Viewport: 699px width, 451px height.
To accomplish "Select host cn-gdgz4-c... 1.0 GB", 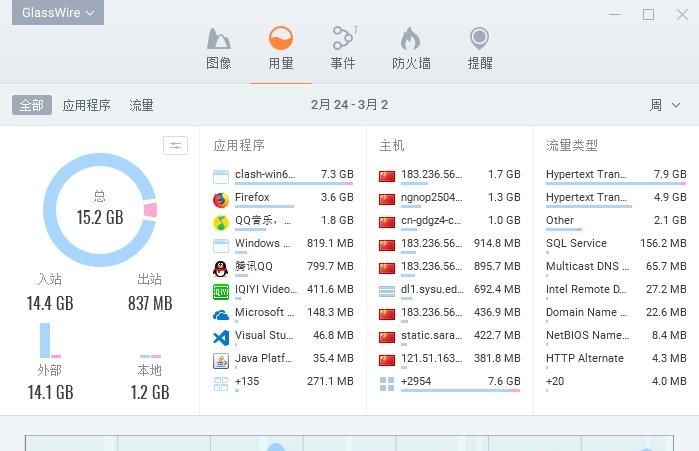I will point(450,222).
